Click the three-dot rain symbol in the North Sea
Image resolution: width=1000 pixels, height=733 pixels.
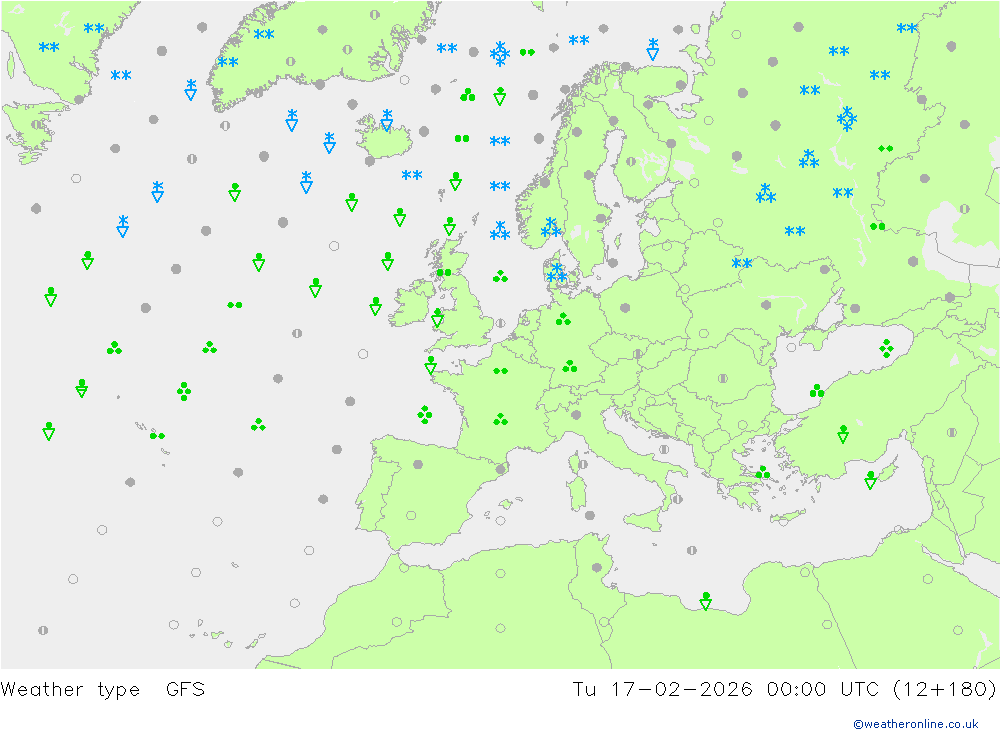click(501, 276)
